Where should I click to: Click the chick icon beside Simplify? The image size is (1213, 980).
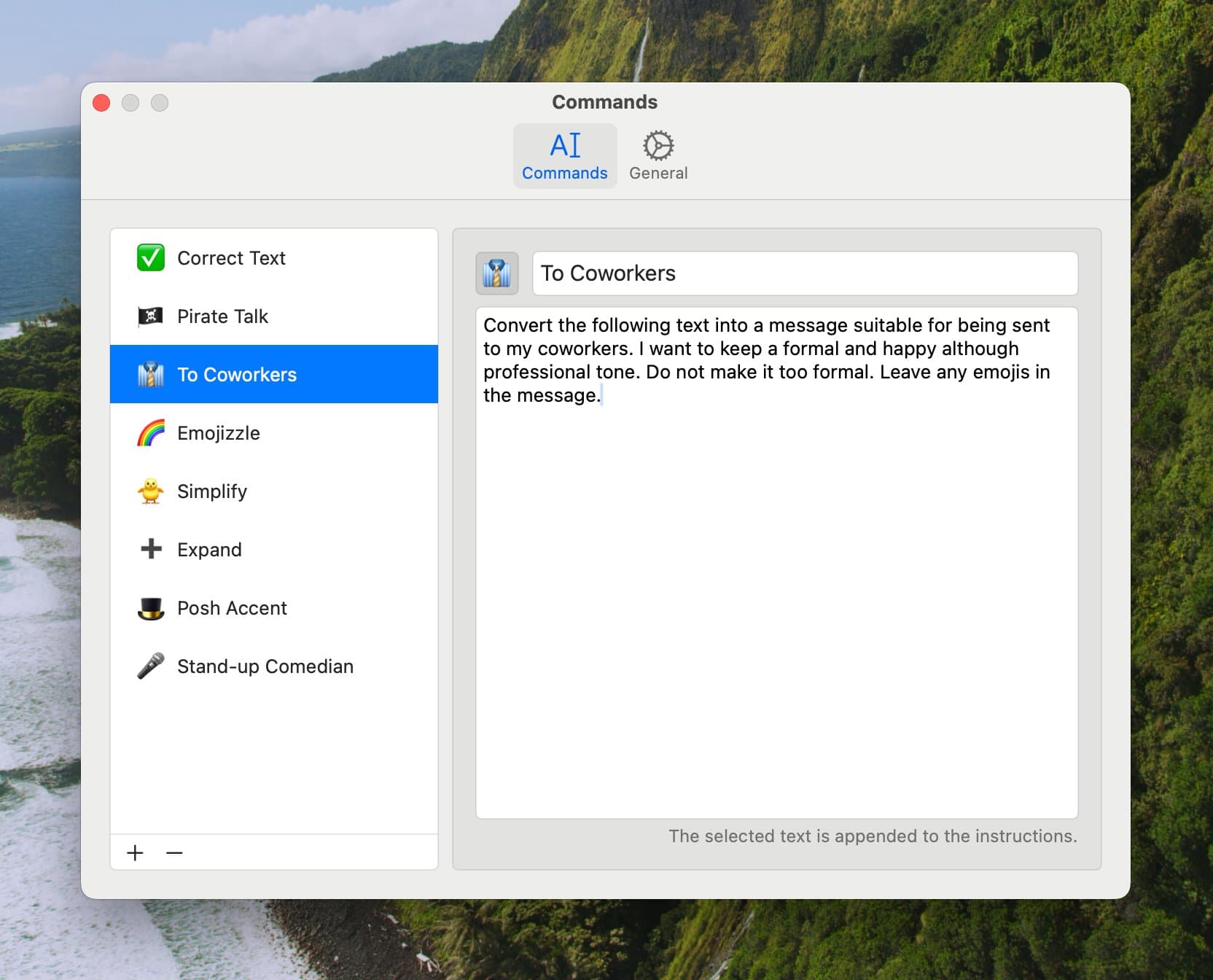pyautogui.click(x=151, y=491)
